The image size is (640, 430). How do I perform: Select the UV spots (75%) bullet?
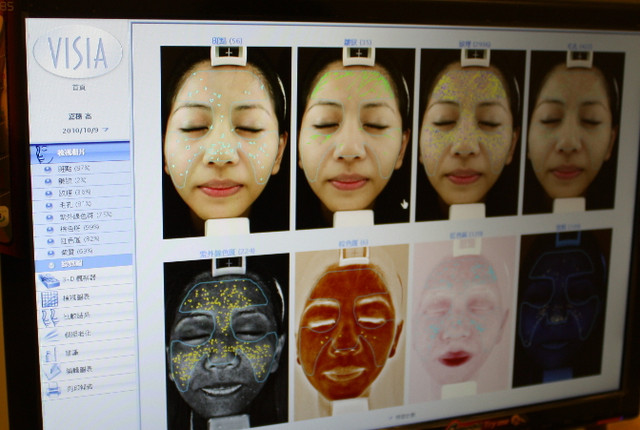pos(49,217)
